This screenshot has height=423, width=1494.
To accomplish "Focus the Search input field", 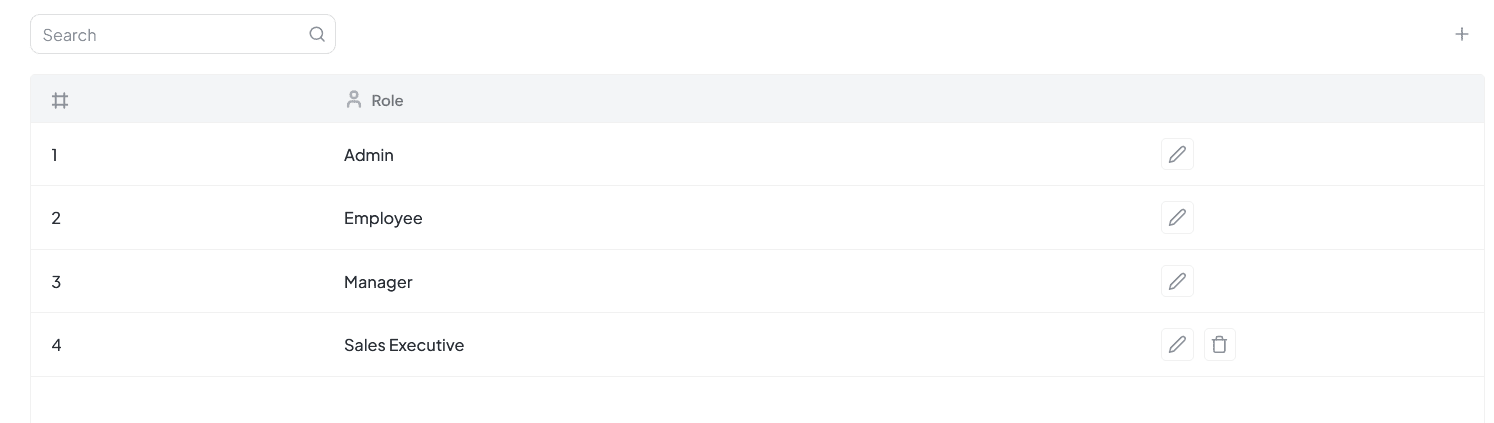I will pyautogui.click(x=172, y=35).
